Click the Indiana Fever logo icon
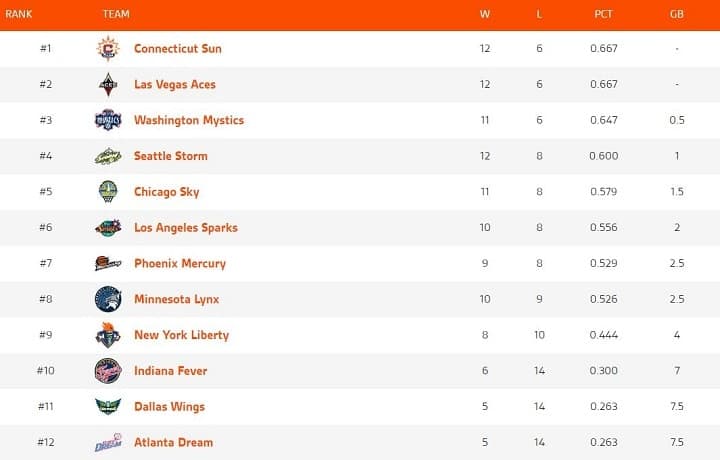The height and width of the screenshot is (460, 720). coord(108,371)
